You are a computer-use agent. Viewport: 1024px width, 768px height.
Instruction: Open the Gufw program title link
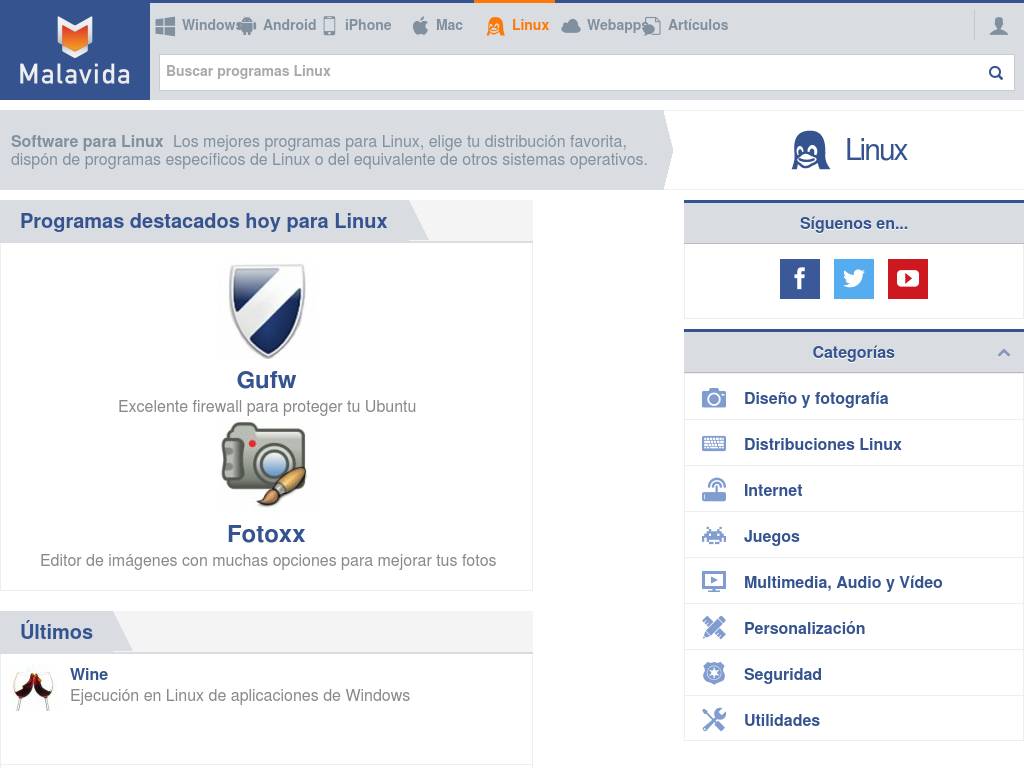pos(266,379)
